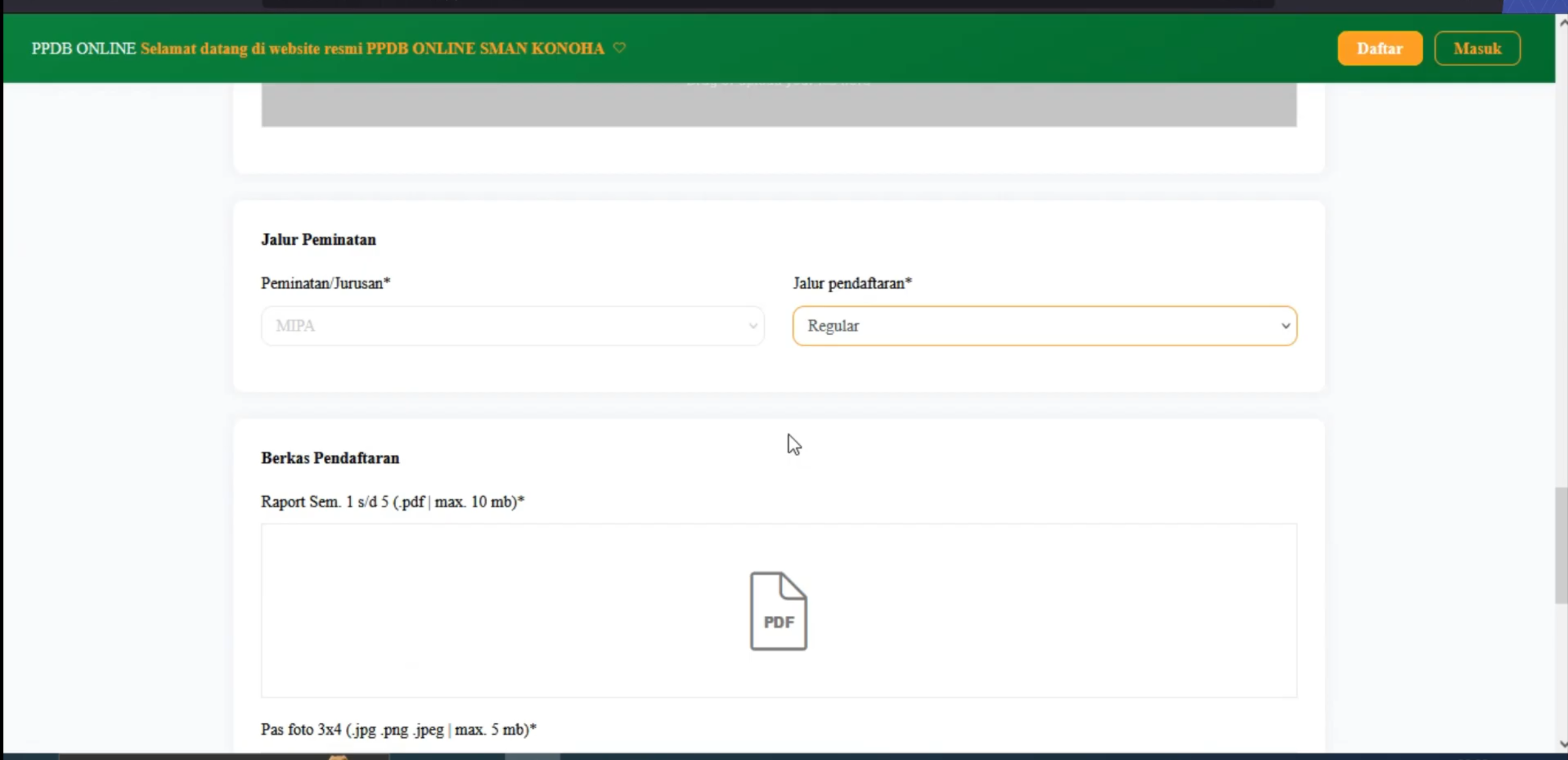Click the PPDB ONLINE brand link
The height and width of the screenshot is (760, 1568).
[83, 48]
